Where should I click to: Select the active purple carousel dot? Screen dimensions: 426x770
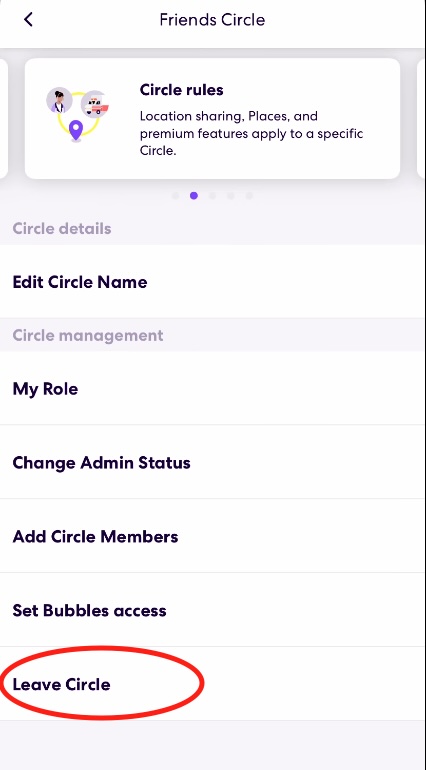click(194, 196)
